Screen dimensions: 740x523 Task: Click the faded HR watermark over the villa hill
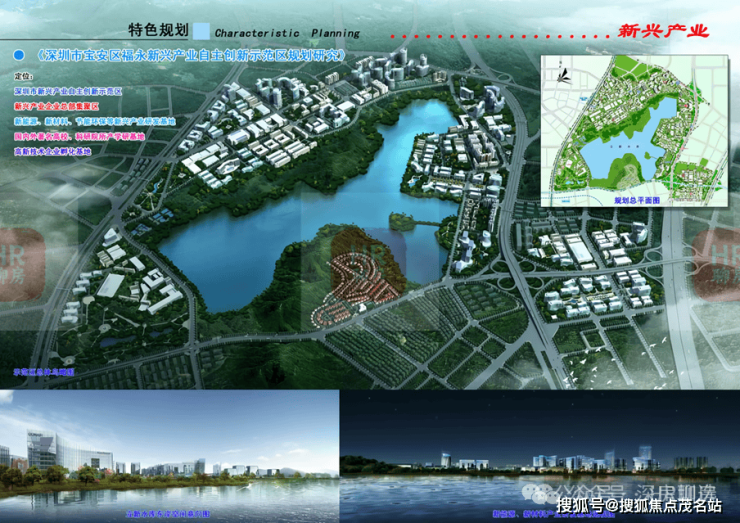click(370, 259)
